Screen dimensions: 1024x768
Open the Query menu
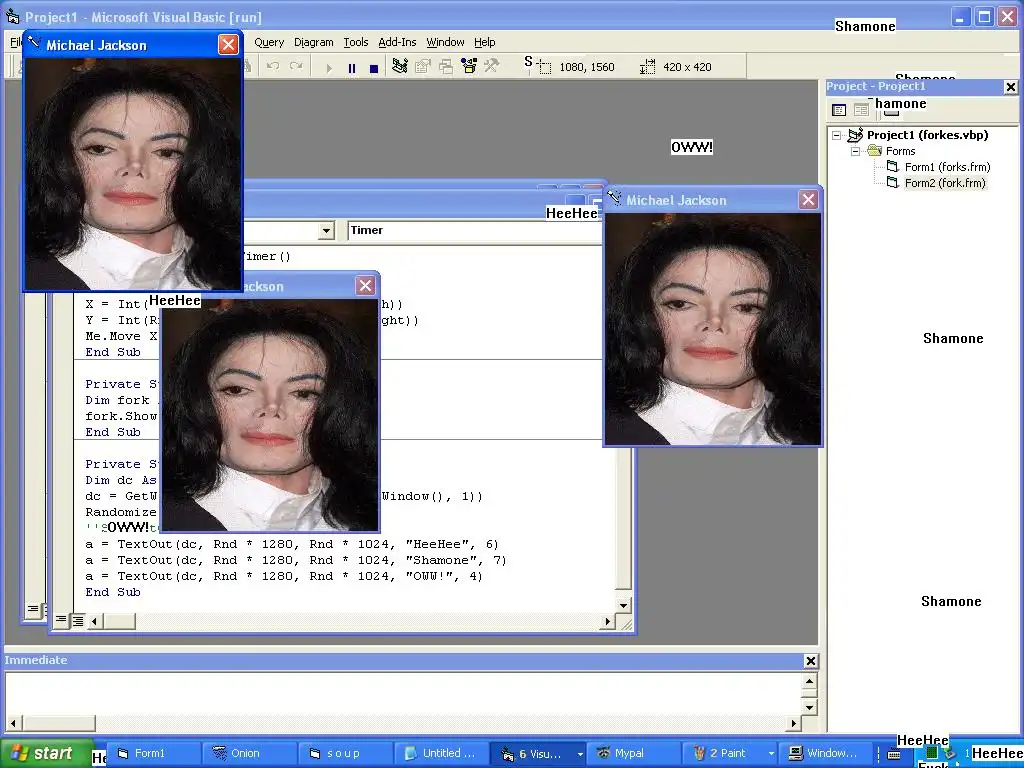(x=269, y=42)
